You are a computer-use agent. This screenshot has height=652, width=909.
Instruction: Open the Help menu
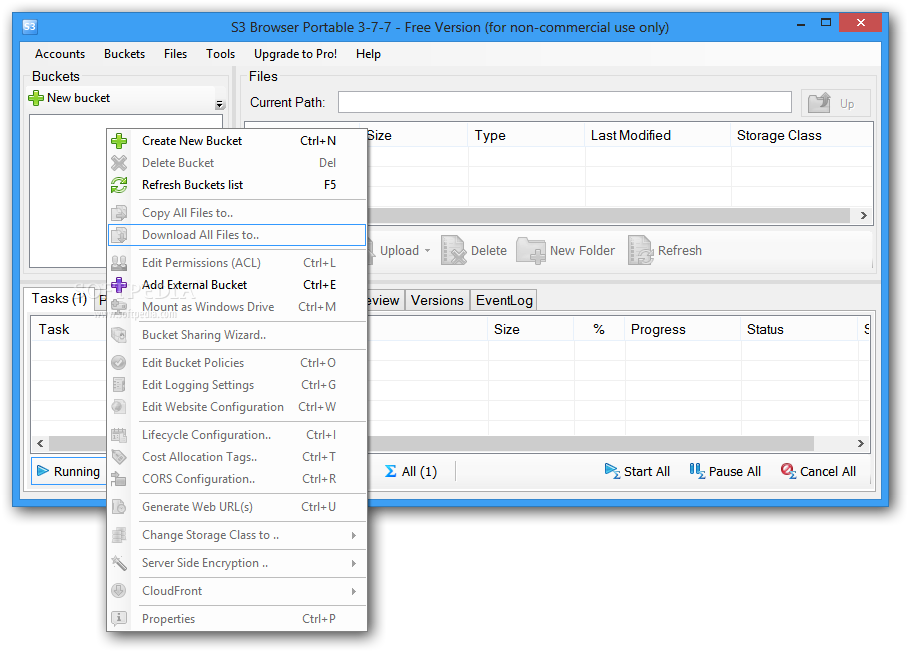tap(368, 54)
